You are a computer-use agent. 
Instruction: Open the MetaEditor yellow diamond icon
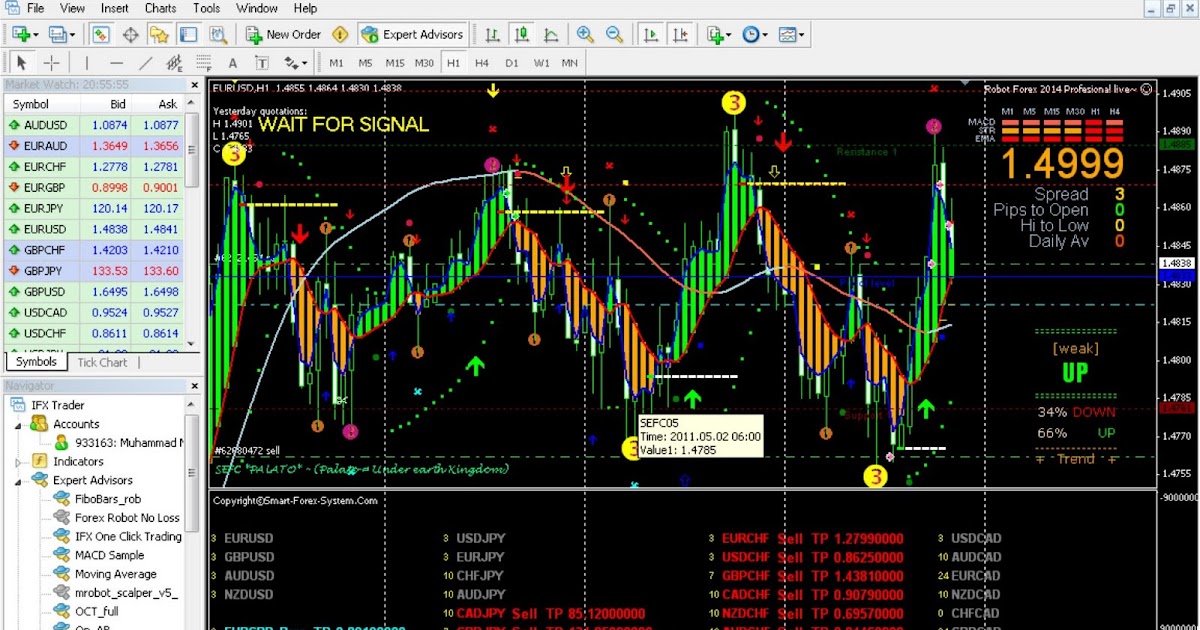[x=341, y=35]
